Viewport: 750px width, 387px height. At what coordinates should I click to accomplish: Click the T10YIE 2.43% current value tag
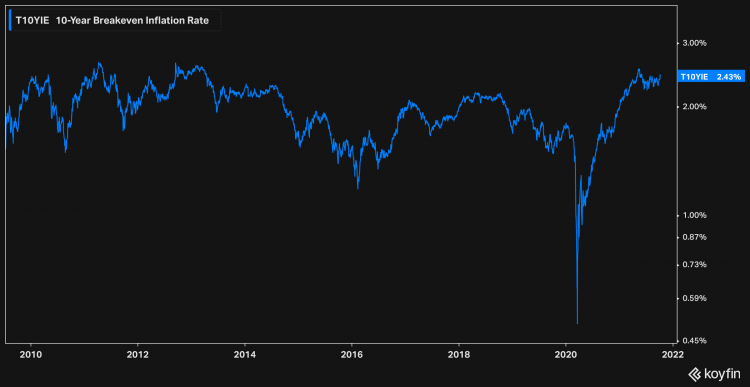click(x=711, y=77)
